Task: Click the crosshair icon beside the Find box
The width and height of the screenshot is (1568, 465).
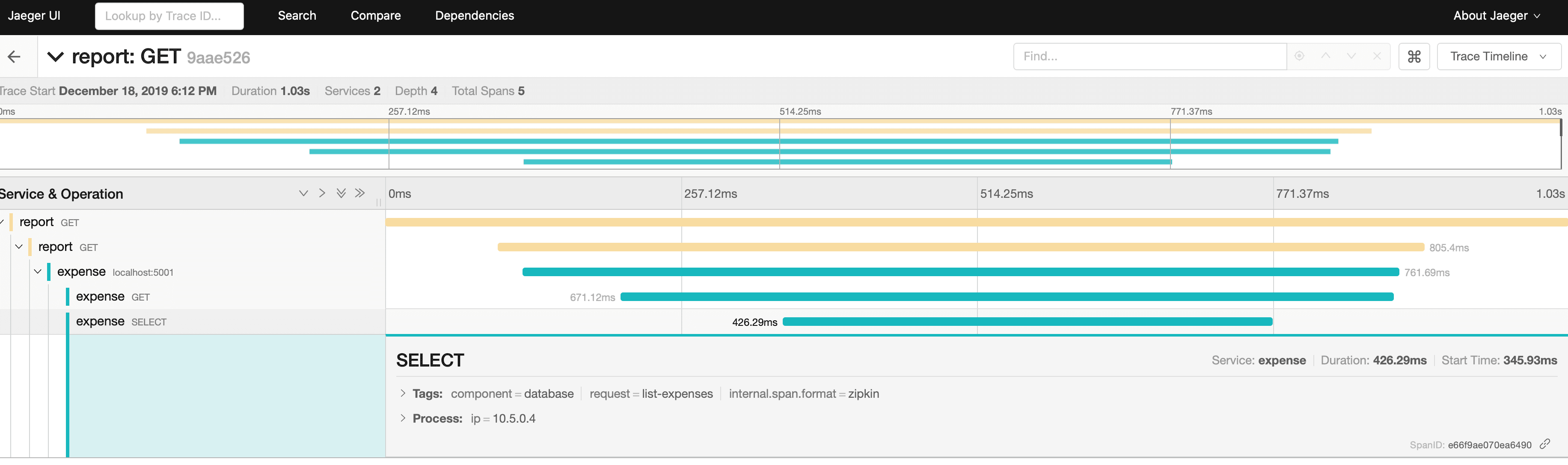Action: [x=1300, y=56]
